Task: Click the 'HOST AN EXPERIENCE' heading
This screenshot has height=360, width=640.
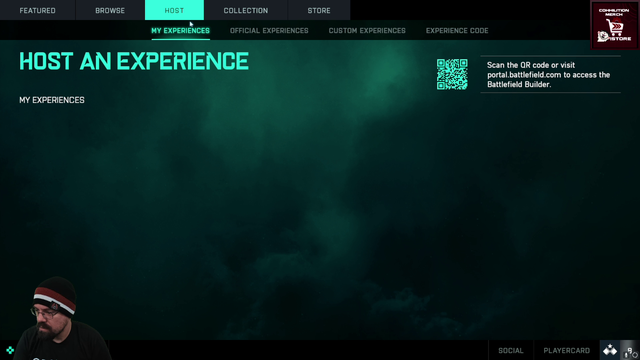Action: point(134,62)
